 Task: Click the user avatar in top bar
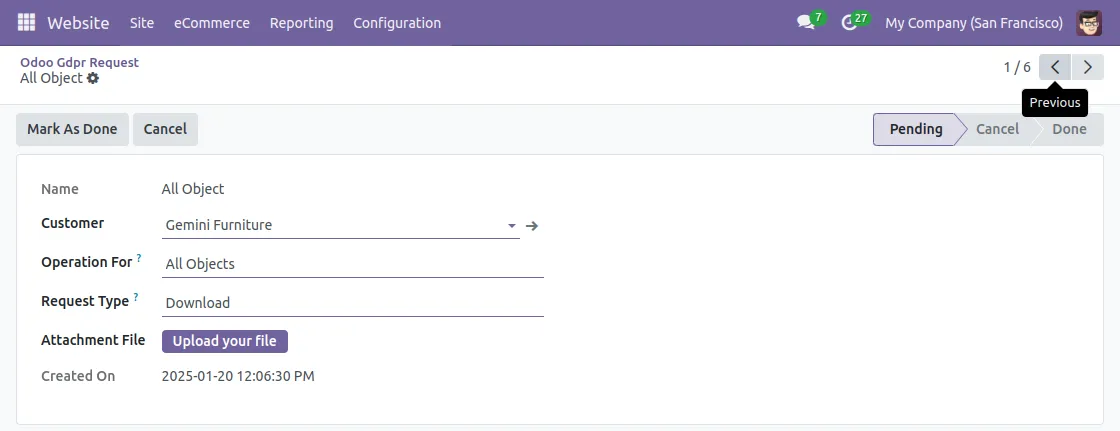point(1089,22)
